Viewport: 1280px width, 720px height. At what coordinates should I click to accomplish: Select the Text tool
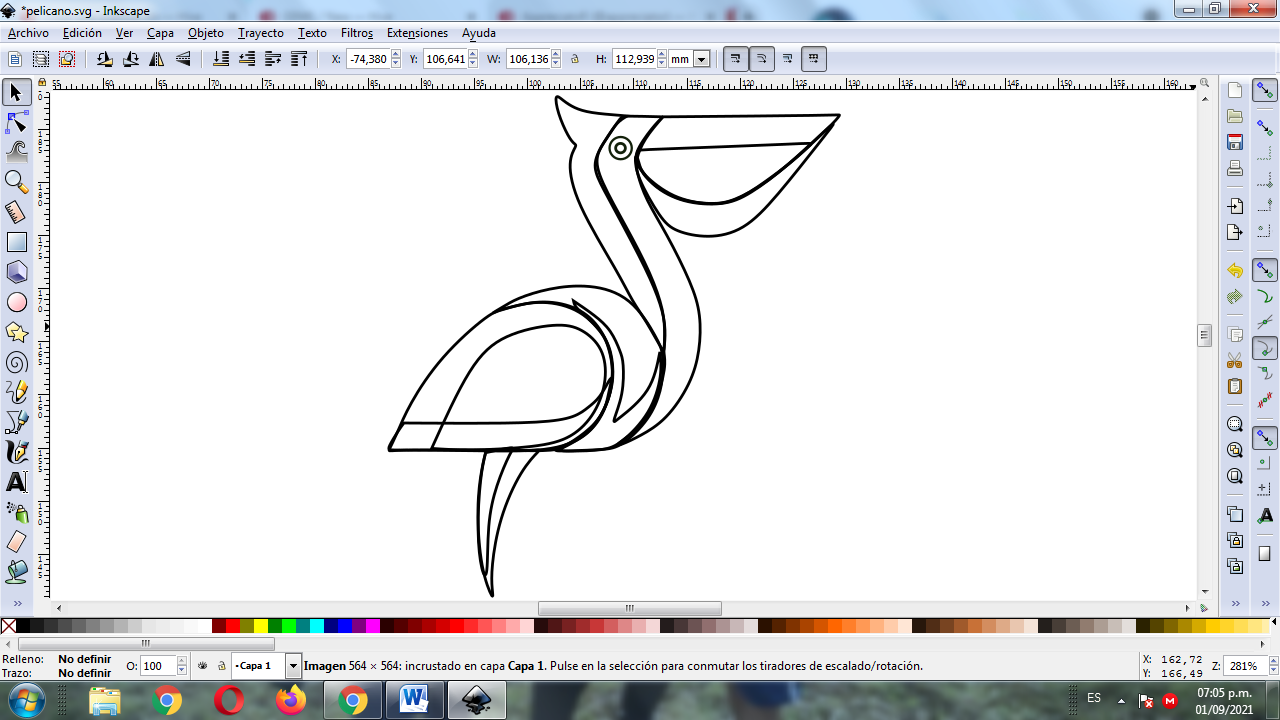point(16,482)
